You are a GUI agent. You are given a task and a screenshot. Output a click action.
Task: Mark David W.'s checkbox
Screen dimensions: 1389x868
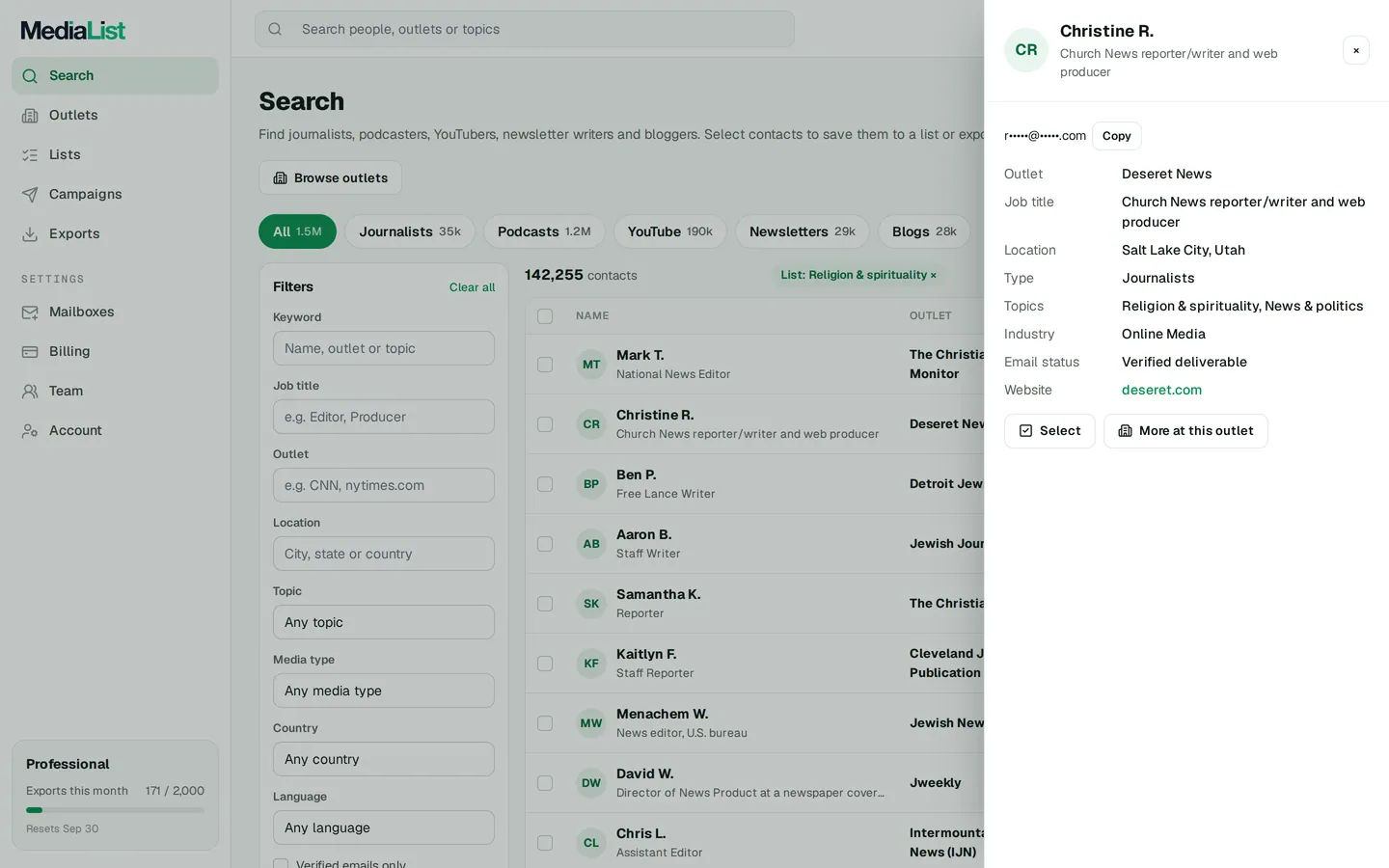coord(545,783)
